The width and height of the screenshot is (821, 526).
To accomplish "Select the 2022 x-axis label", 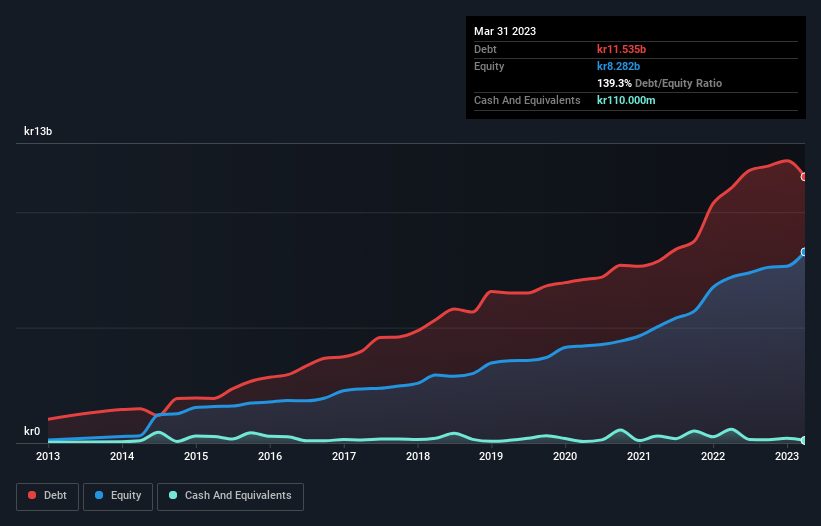I will point(713,456).
